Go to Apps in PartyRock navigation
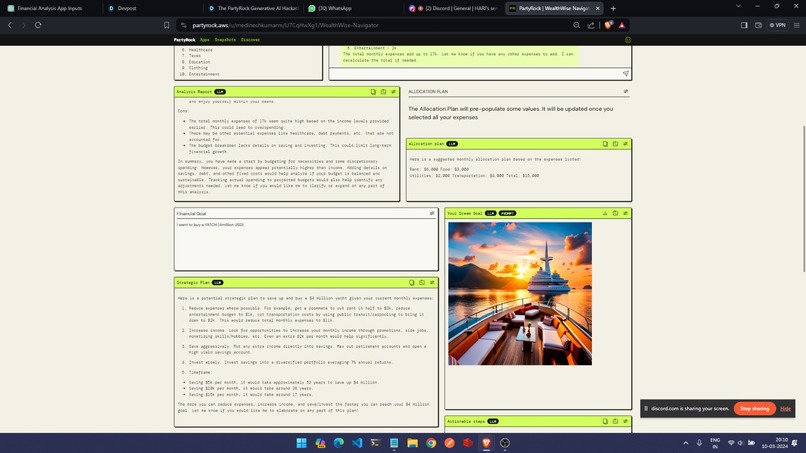The height and width of the screenshot is (453, 806). point(205,40)
